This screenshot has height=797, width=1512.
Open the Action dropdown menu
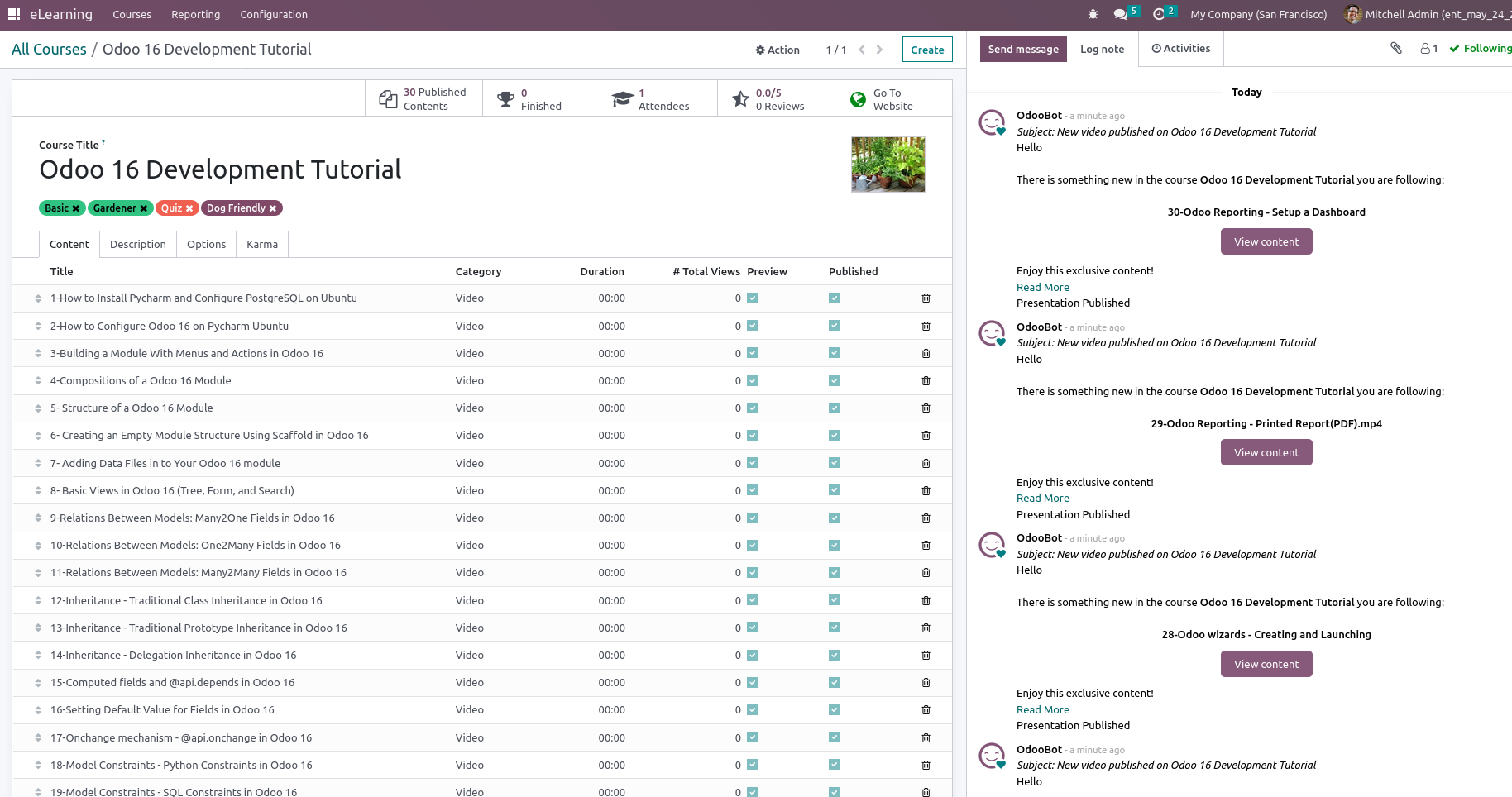(778, 50)
